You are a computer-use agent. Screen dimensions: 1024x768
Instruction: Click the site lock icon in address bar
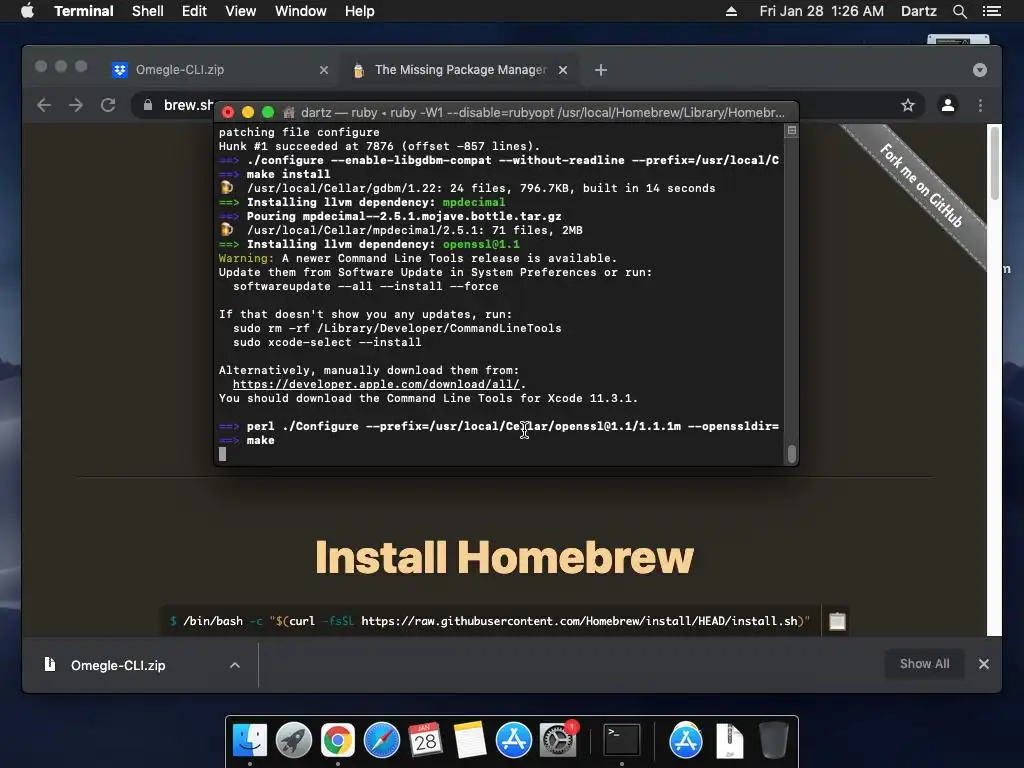[148, 105]
